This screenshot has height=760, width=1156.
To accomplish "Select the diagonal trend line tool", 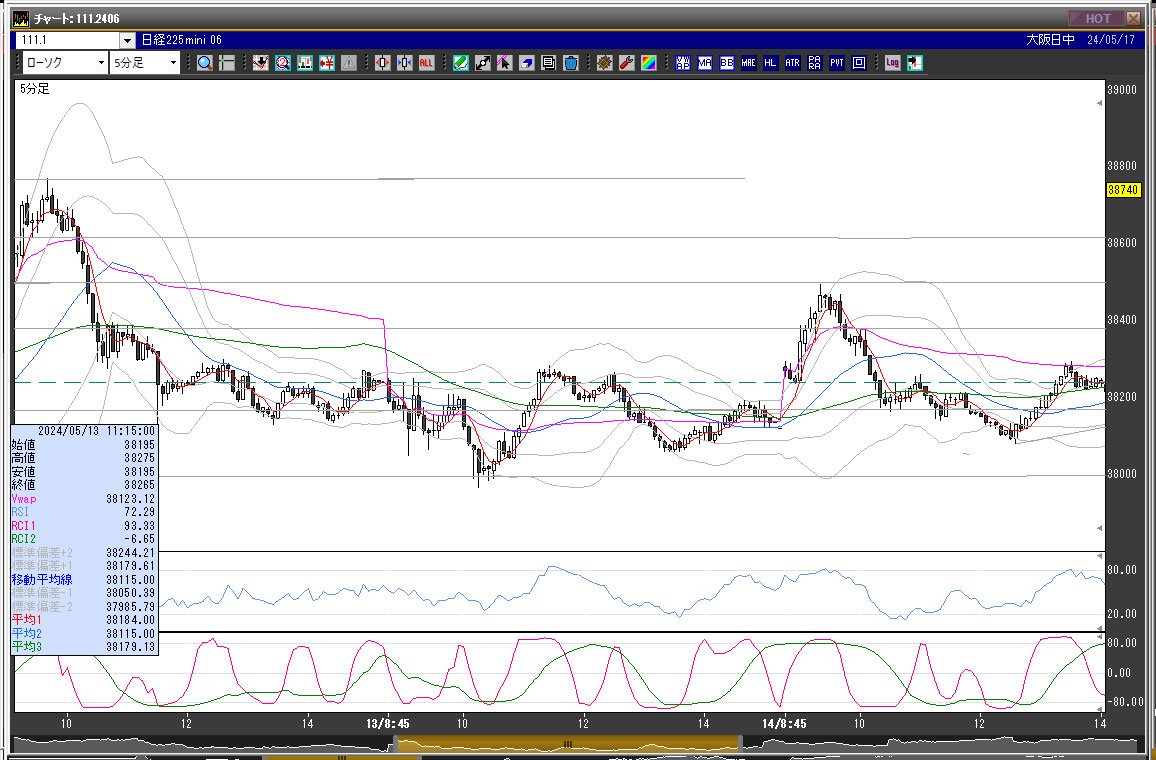I will pos(483,63).
